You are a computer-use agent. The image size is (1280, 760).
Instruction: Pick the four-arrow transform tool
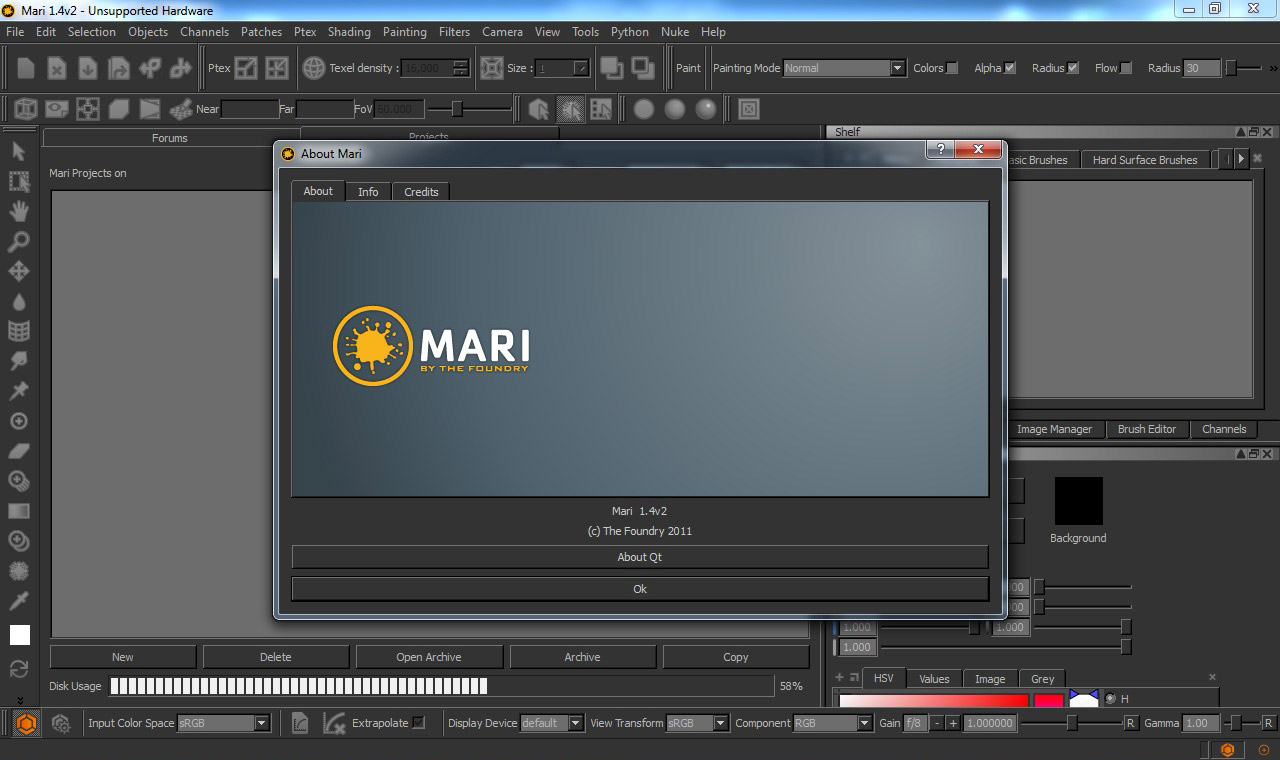click(19, 271)
